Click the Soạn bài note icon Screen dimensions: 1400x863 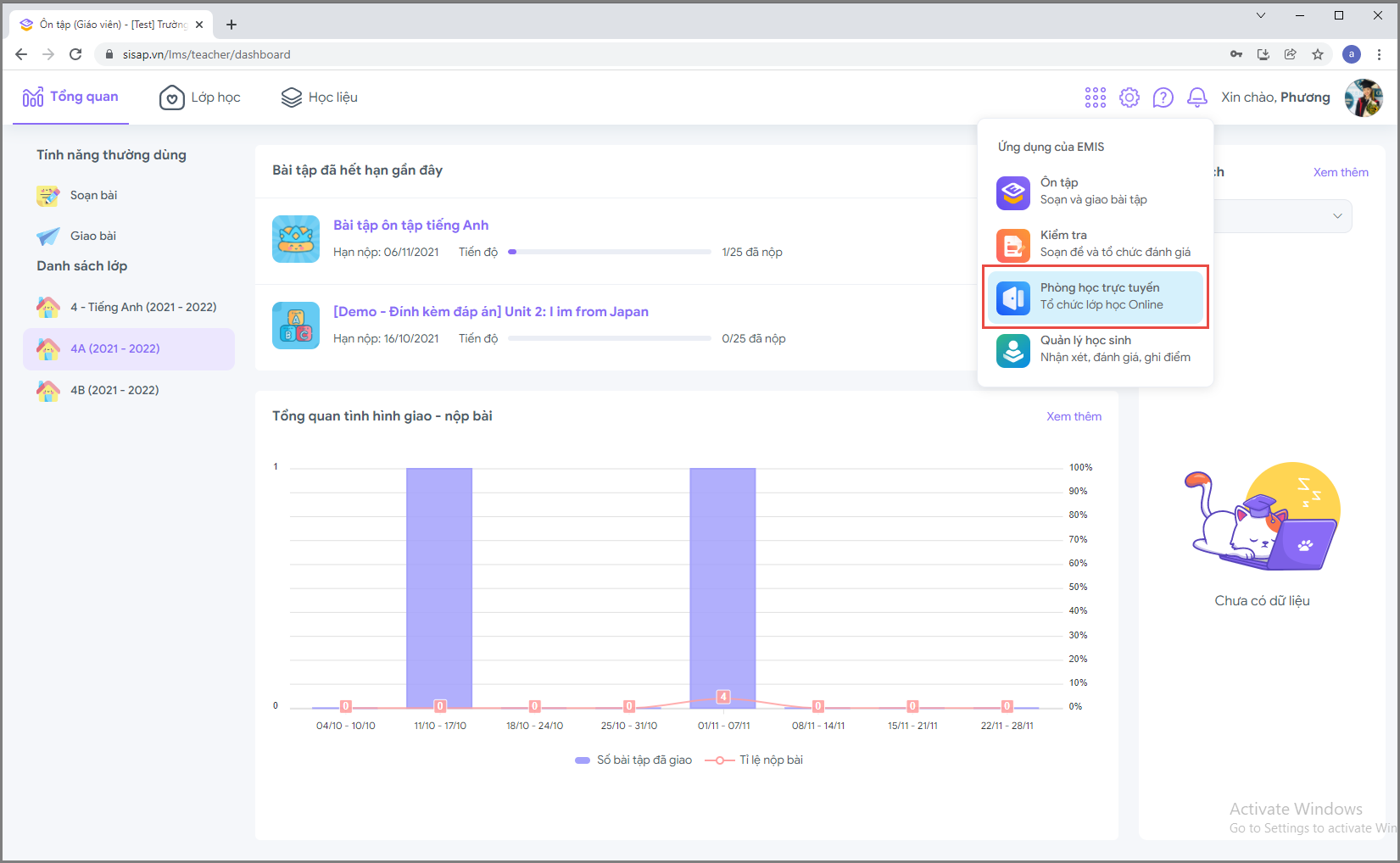tap(47, 196)
